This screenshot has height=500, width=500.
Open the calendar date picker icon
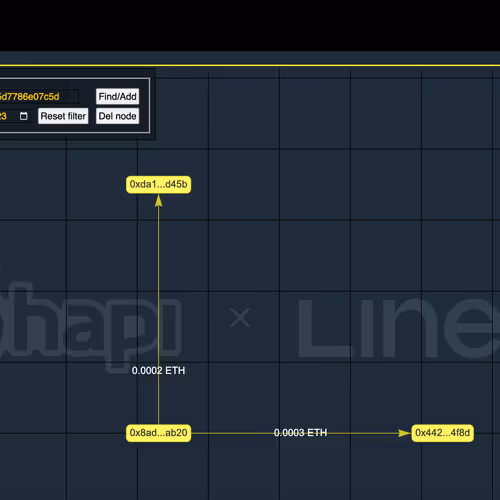pos(24,116)
